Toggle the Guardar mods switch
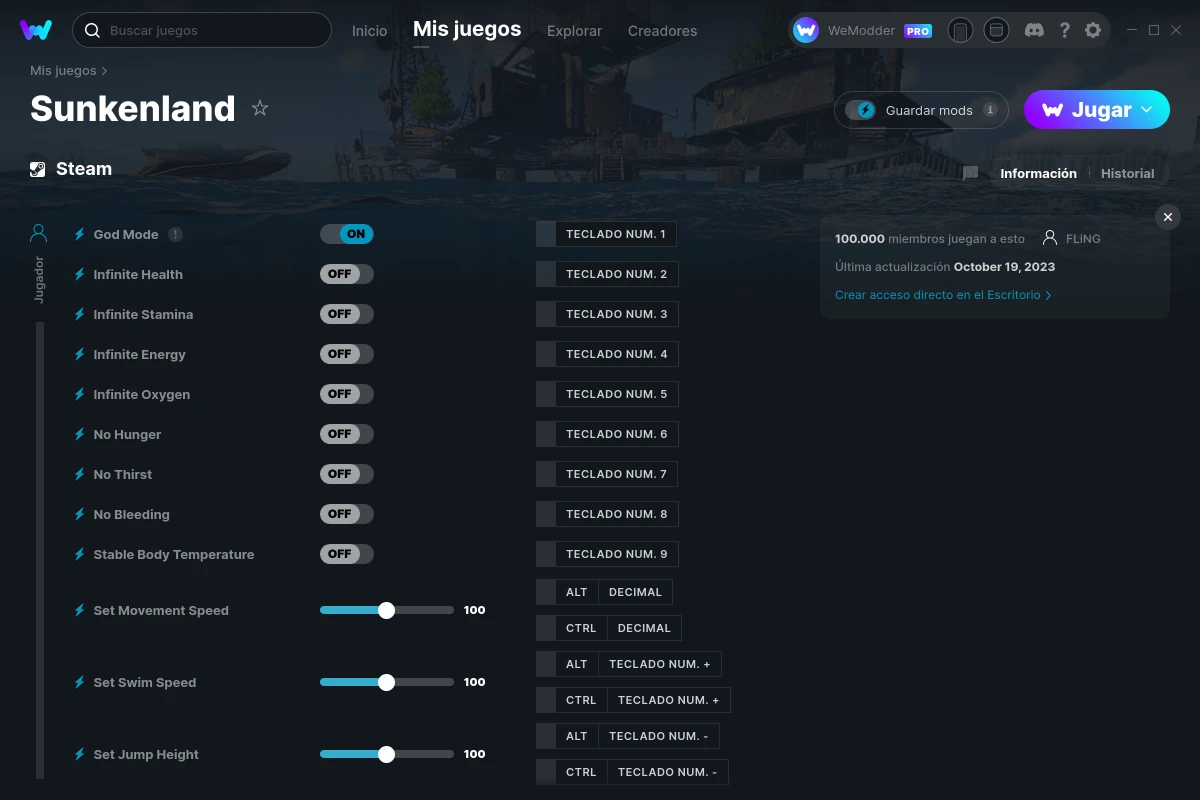Viewport: 1200px width, 800px height. coord(861,110)
